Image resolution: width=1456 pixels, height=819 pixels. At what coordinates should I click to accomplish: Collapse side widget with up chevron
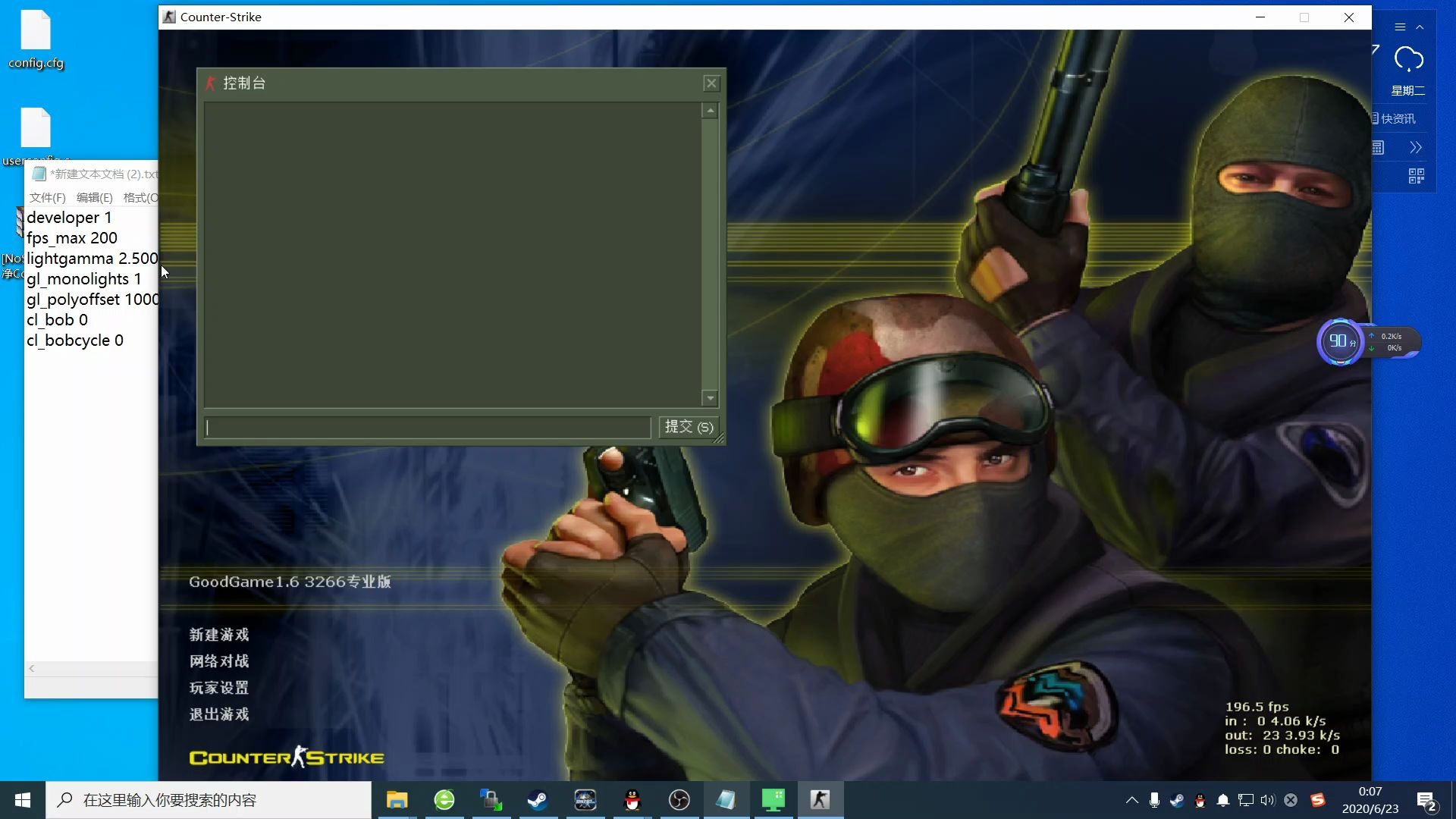(1420, 27)
